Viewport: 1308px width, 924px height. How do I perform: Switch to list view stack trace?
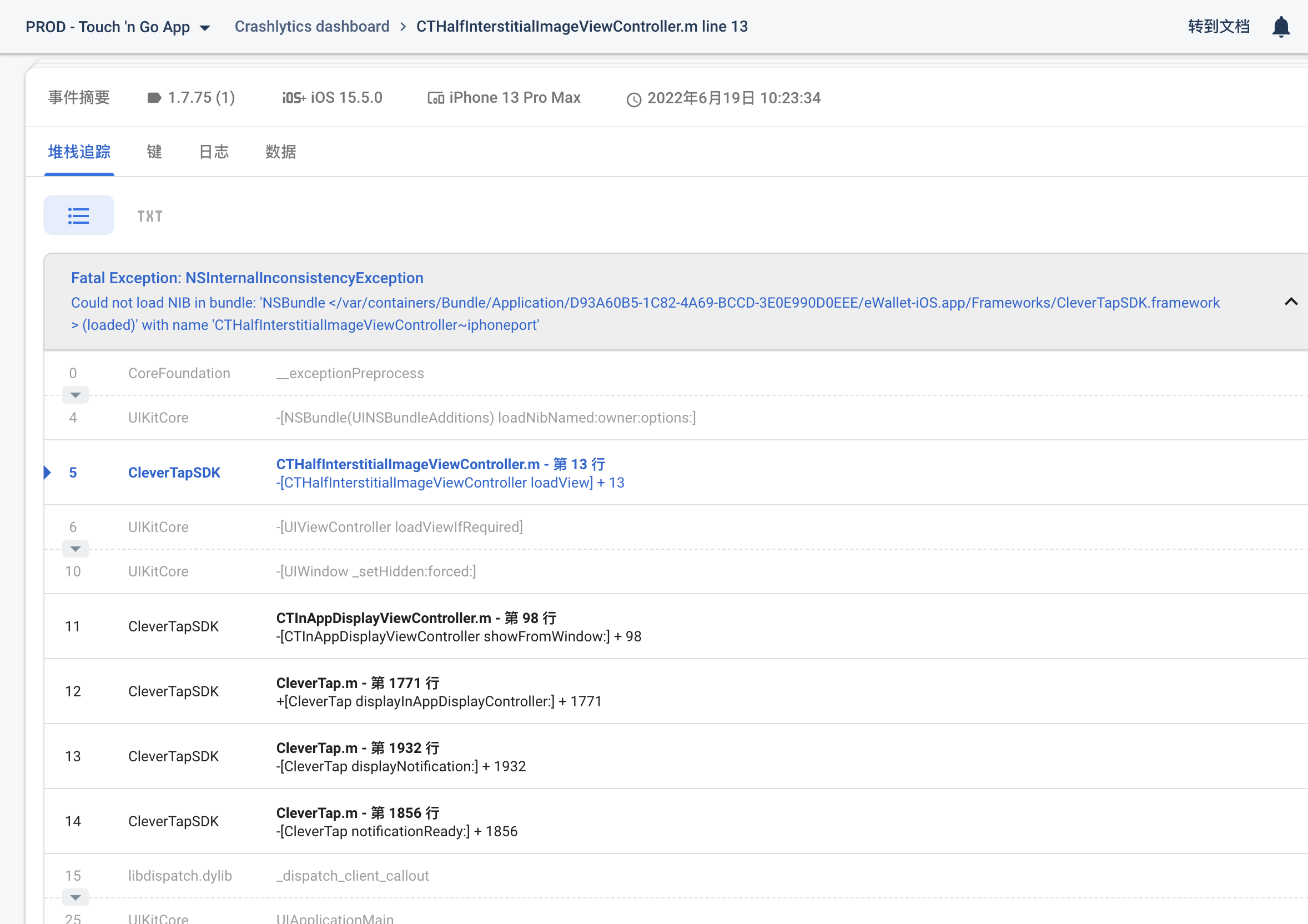point(79,215)
